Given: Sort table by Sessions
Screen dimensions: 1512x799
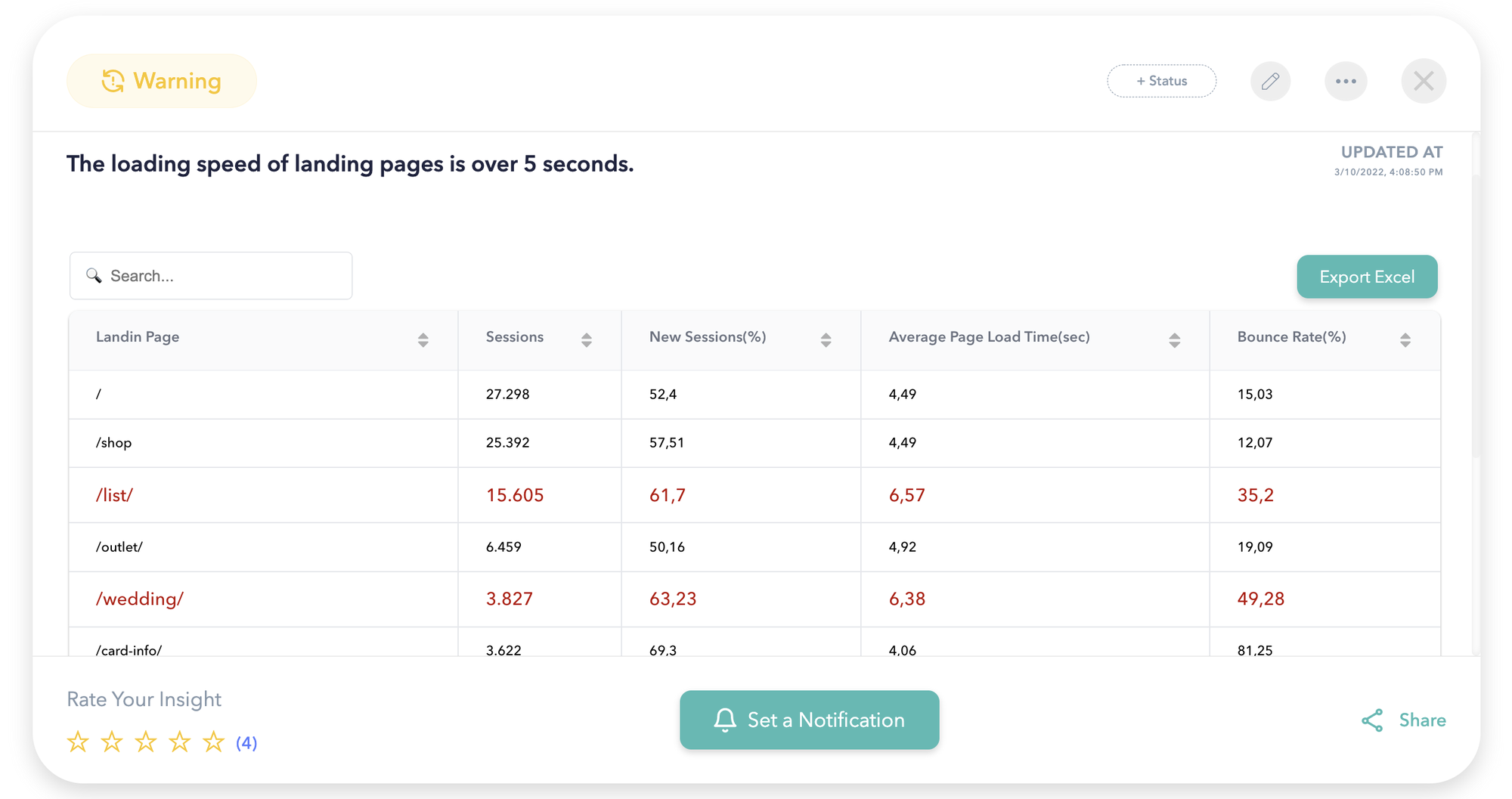Looking at the screenshot, I should [x=587, y=340].
